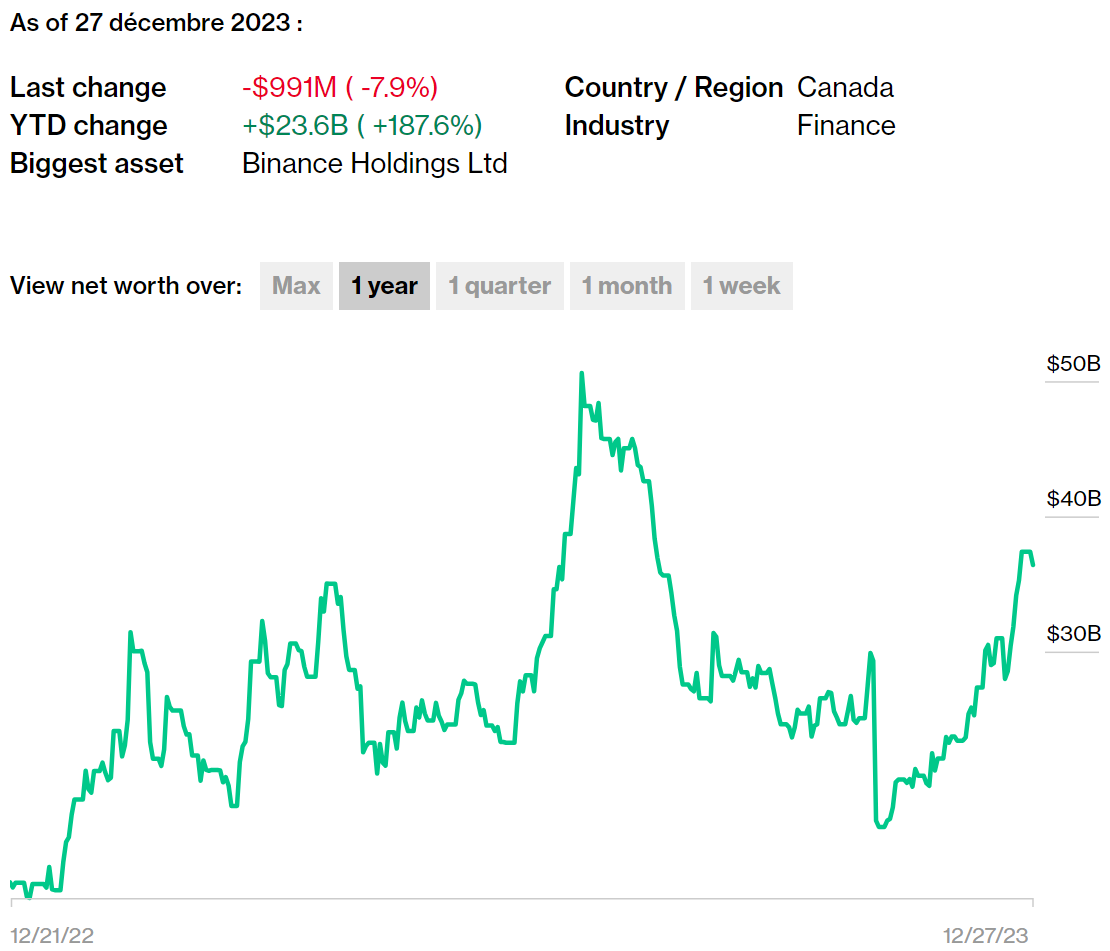Click the 'Biggest asset' field label

[97, 163]
